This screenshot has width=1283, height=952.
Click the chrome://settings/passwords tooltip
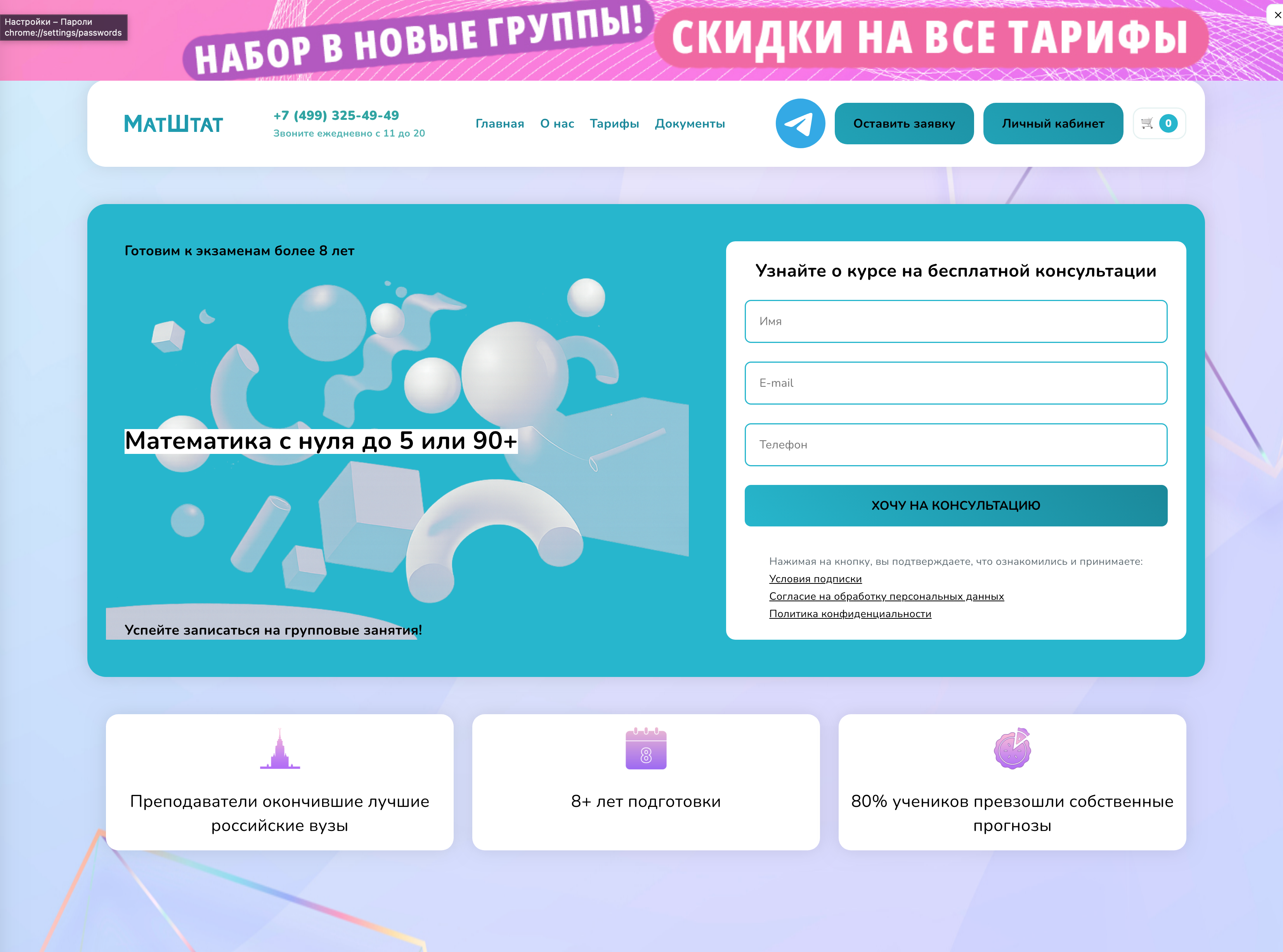tap(63, 28)
